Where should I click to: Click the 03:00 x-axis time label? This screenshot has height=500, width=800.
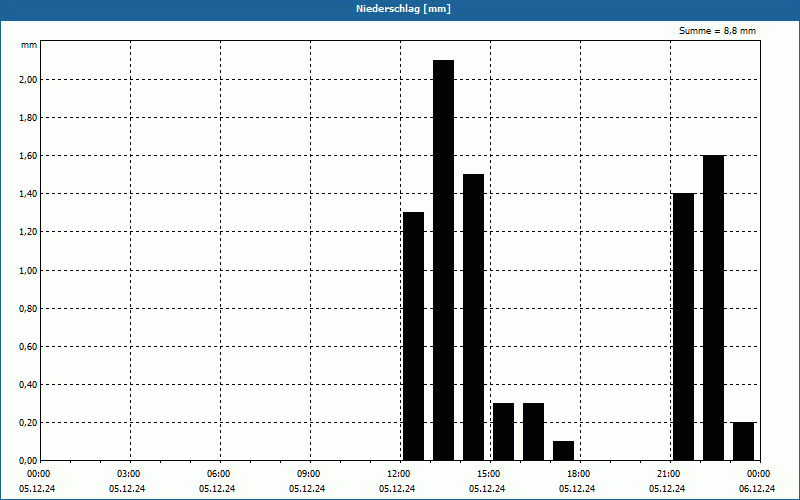tap(131, 474)
